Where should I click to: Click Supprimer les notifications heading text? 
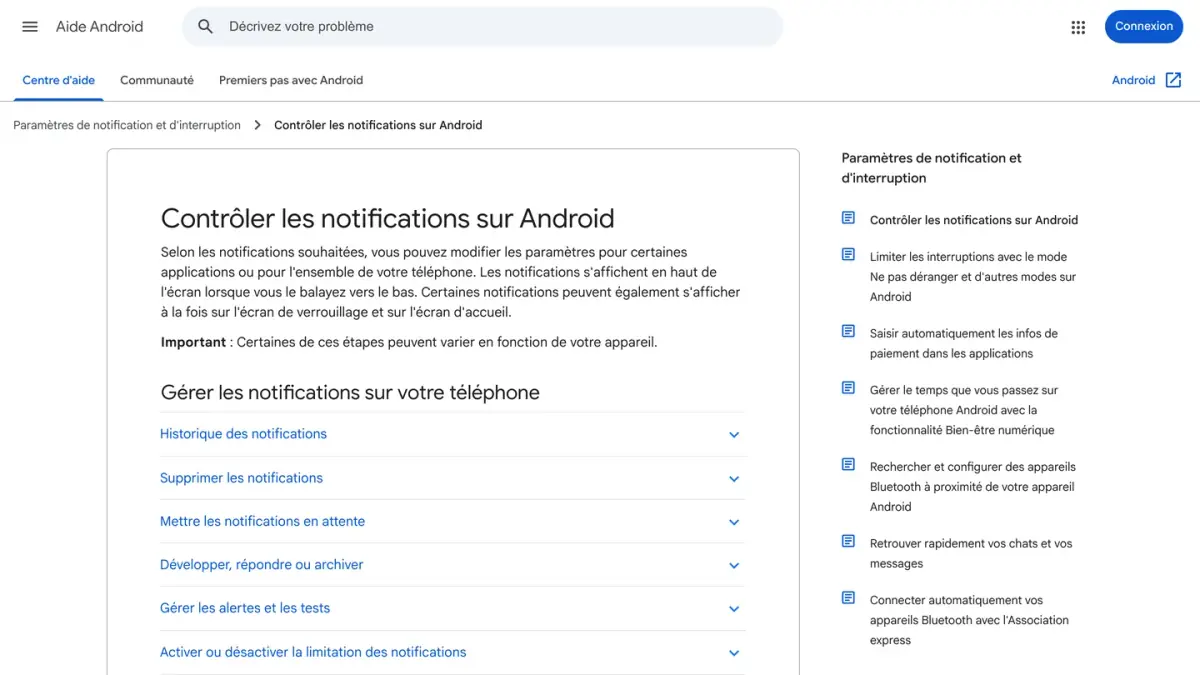click(241, 478)
